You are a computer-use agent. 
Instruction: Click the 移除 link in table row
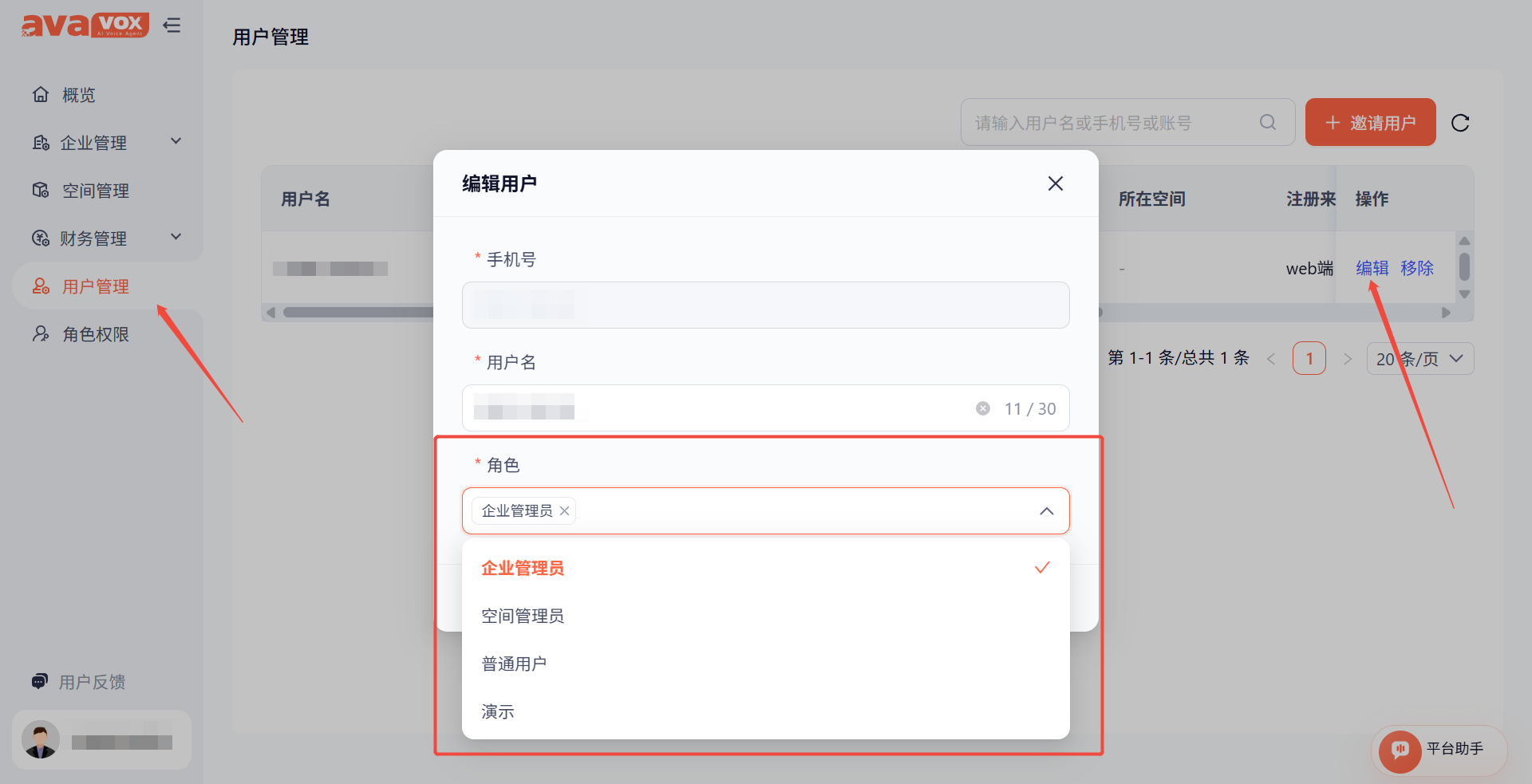1417,268
